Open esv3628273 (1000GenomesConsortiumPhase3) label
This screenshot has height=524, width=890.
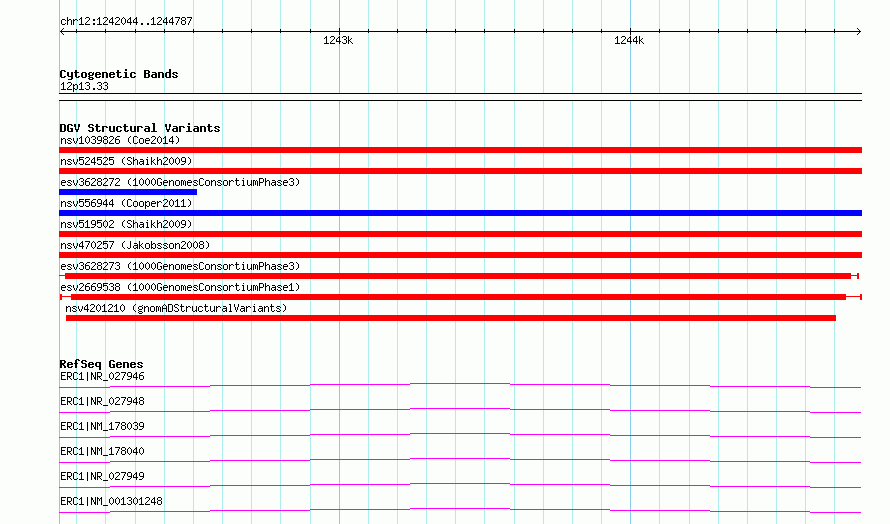point(180,266)
